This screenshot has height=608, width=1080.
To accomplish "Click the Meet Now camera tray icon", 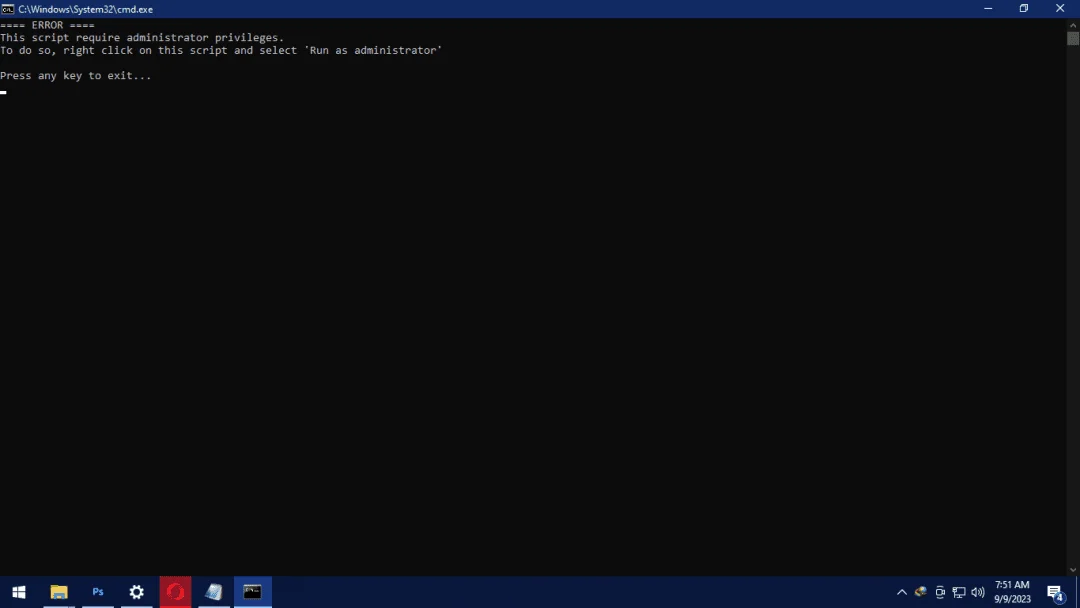I will coord(940,592).
